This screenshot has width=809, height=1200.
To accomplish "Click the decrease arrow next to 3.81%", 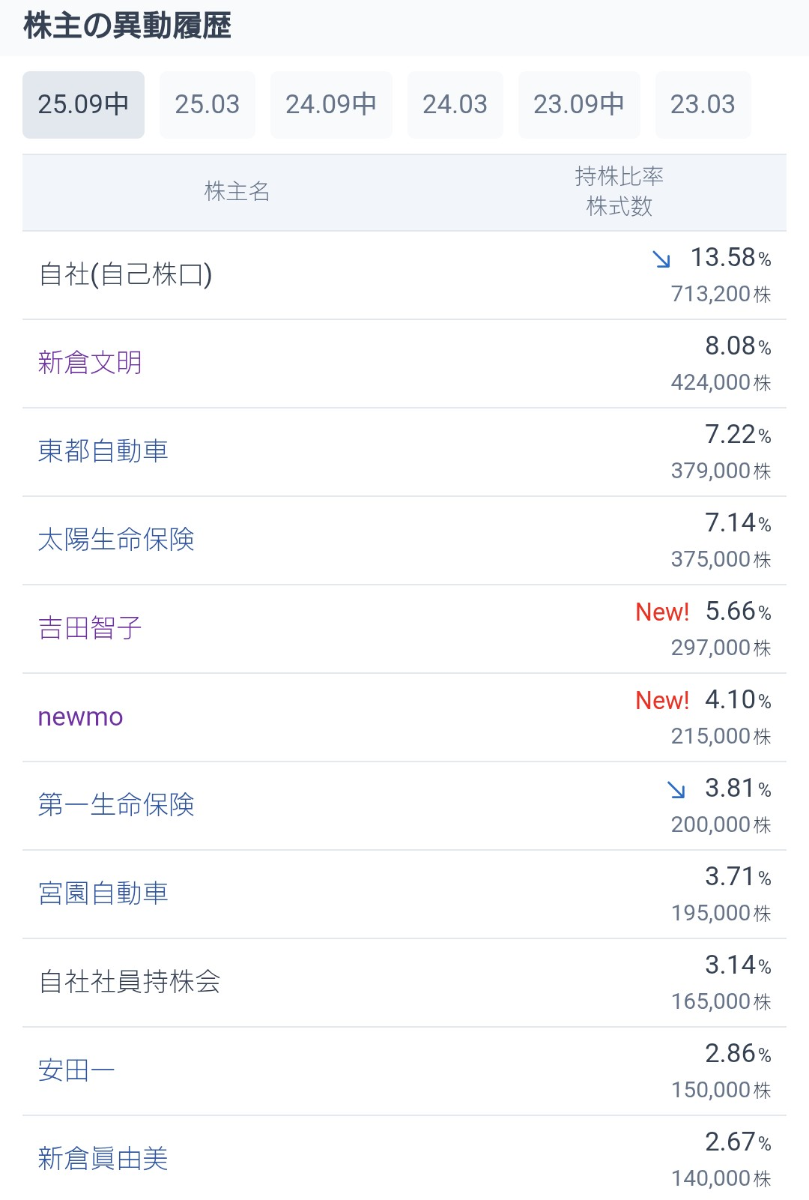I will pos(676,790).
